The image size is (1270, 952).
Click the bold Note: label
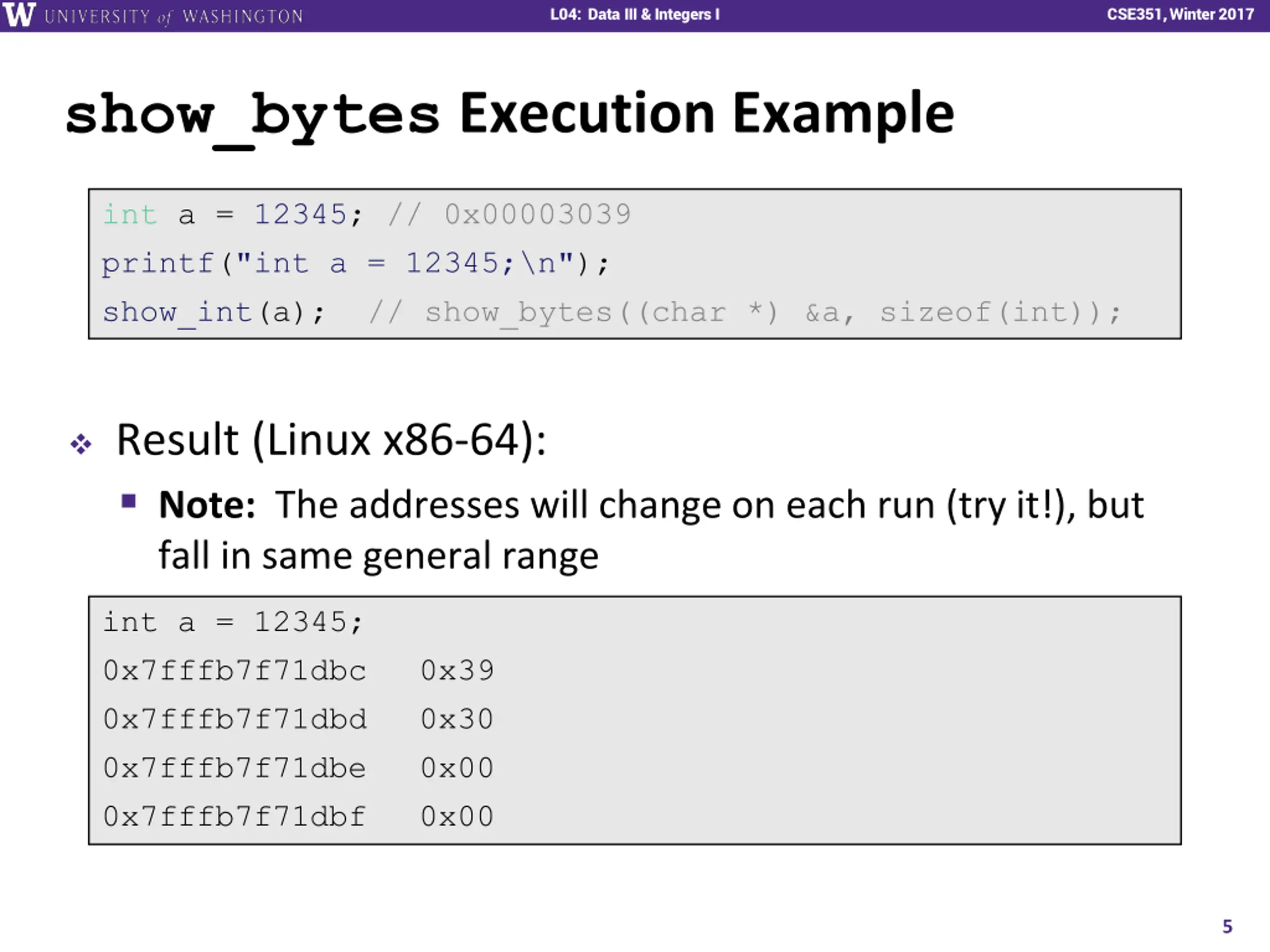click(x=207, y=506)
